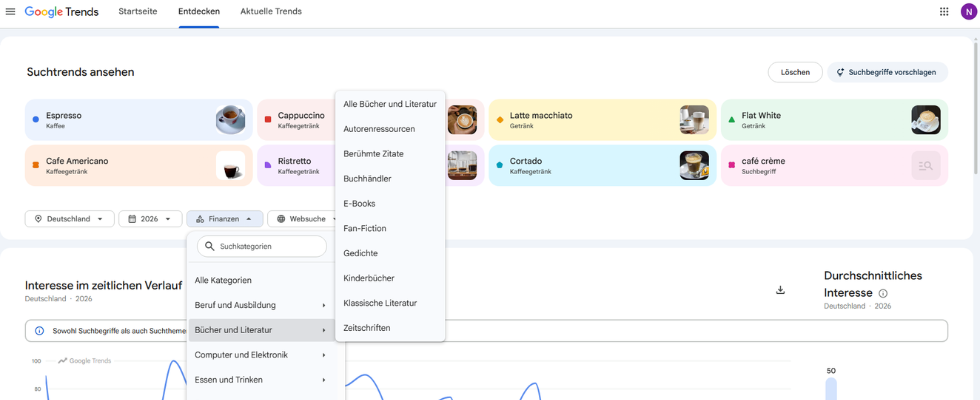Choose E-Books subcategory

[390, 203]
